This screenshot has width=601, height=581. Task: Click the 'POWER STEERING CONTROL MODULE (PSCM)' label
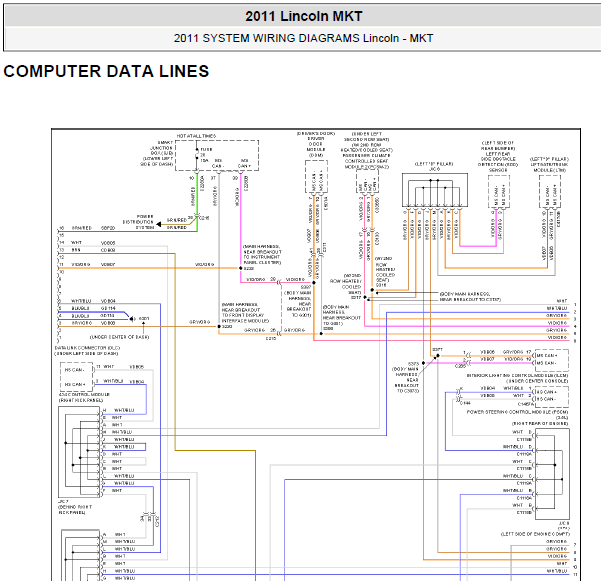tap(517, 412)
